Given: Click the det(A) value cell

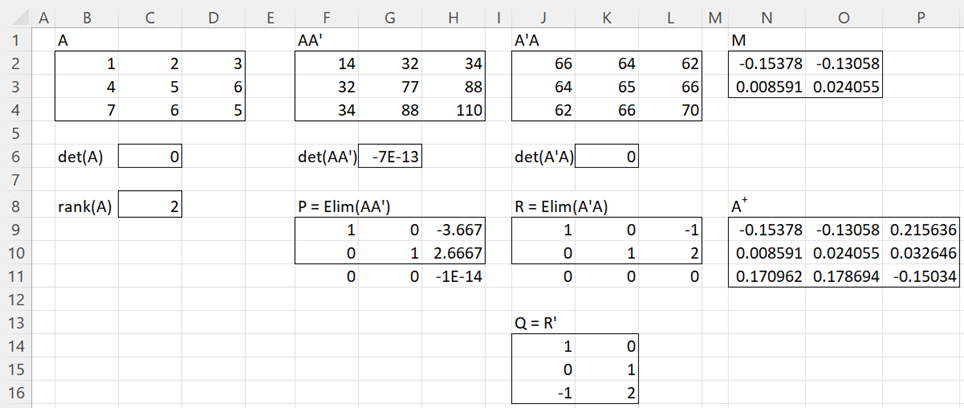Looking at the screenshot, I should click(x=149, y=157).
